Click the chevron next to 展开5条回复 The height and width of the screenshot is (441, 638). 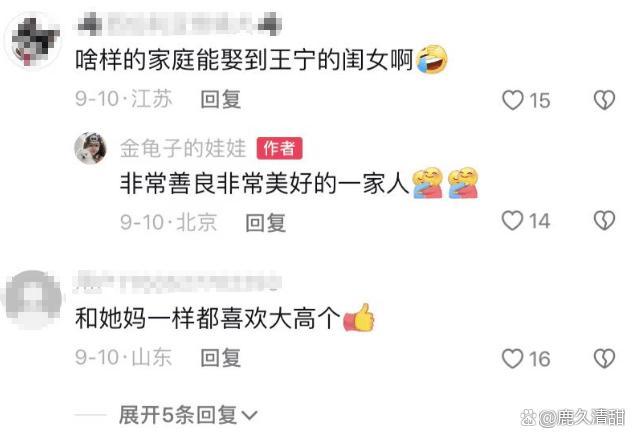(x=249, y=416)
